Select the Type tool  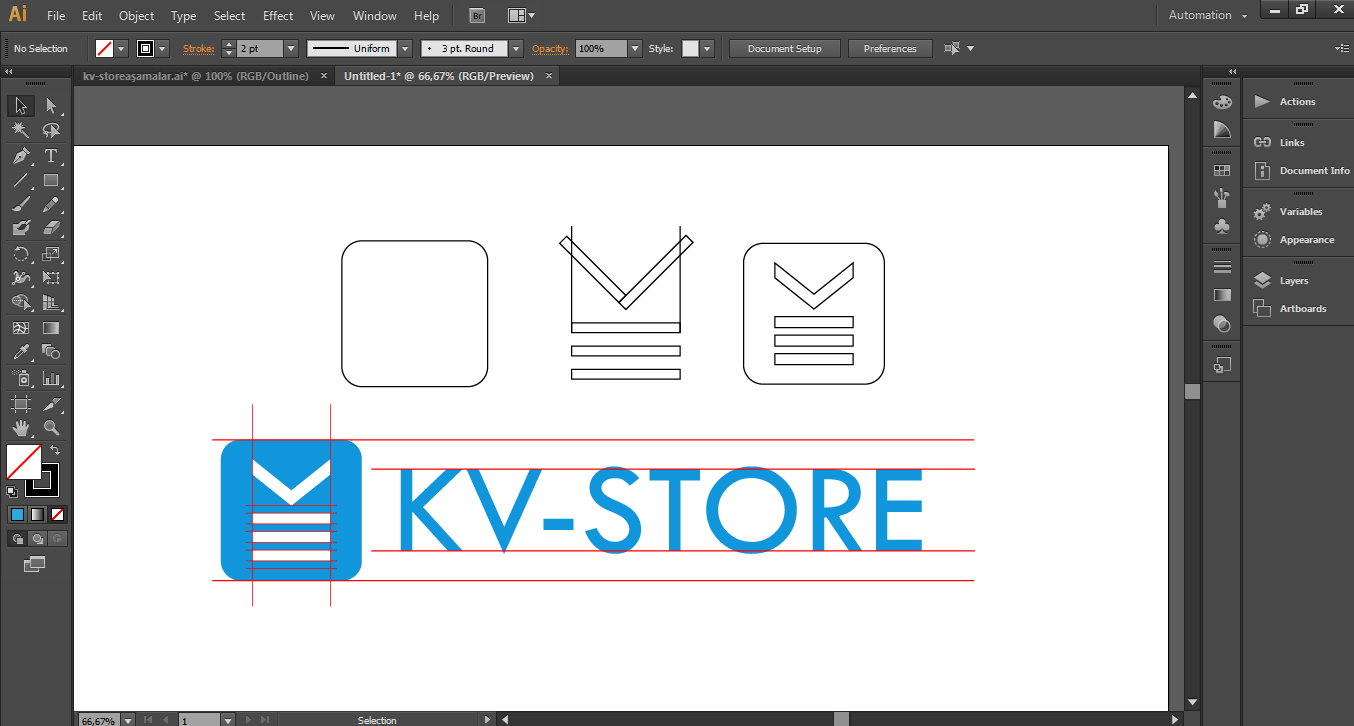51,156
